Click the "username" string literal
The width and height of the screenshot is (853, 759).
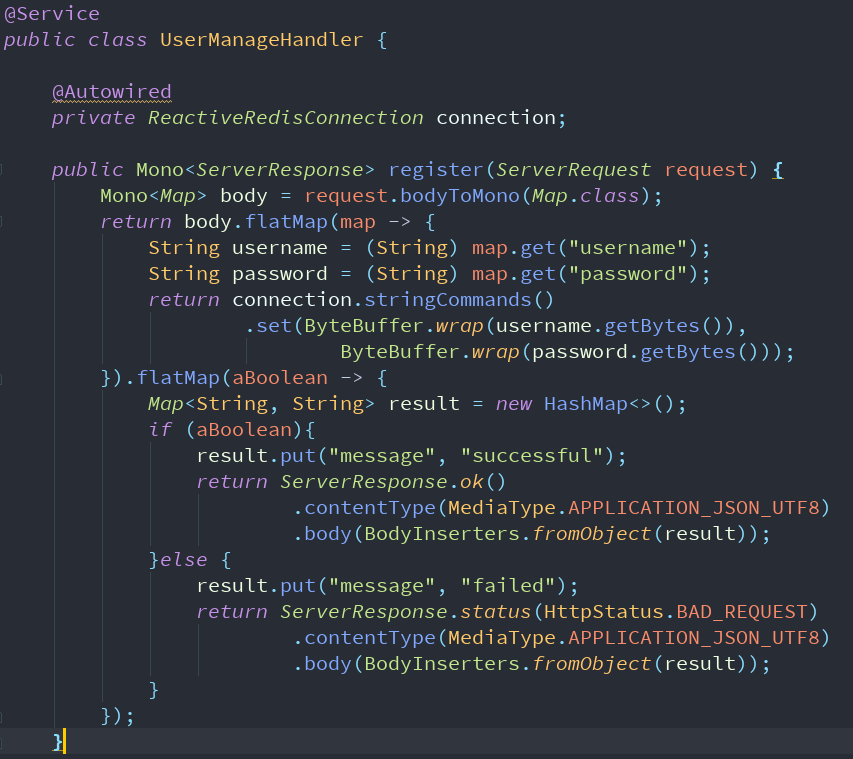point(628,248)
